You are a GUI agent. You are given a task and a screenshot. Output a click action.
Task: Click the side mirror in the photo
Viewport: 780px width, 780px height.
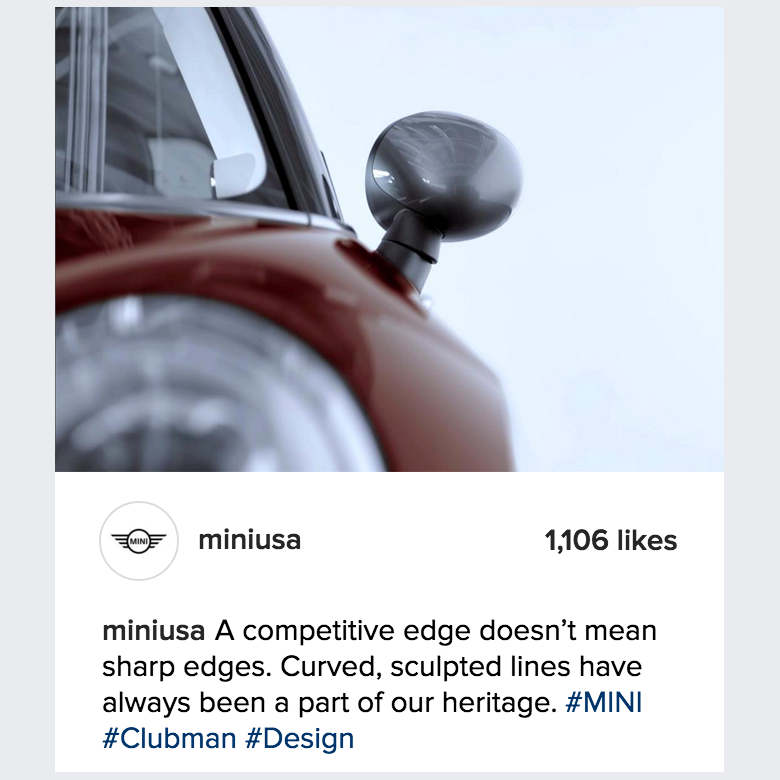443,194
